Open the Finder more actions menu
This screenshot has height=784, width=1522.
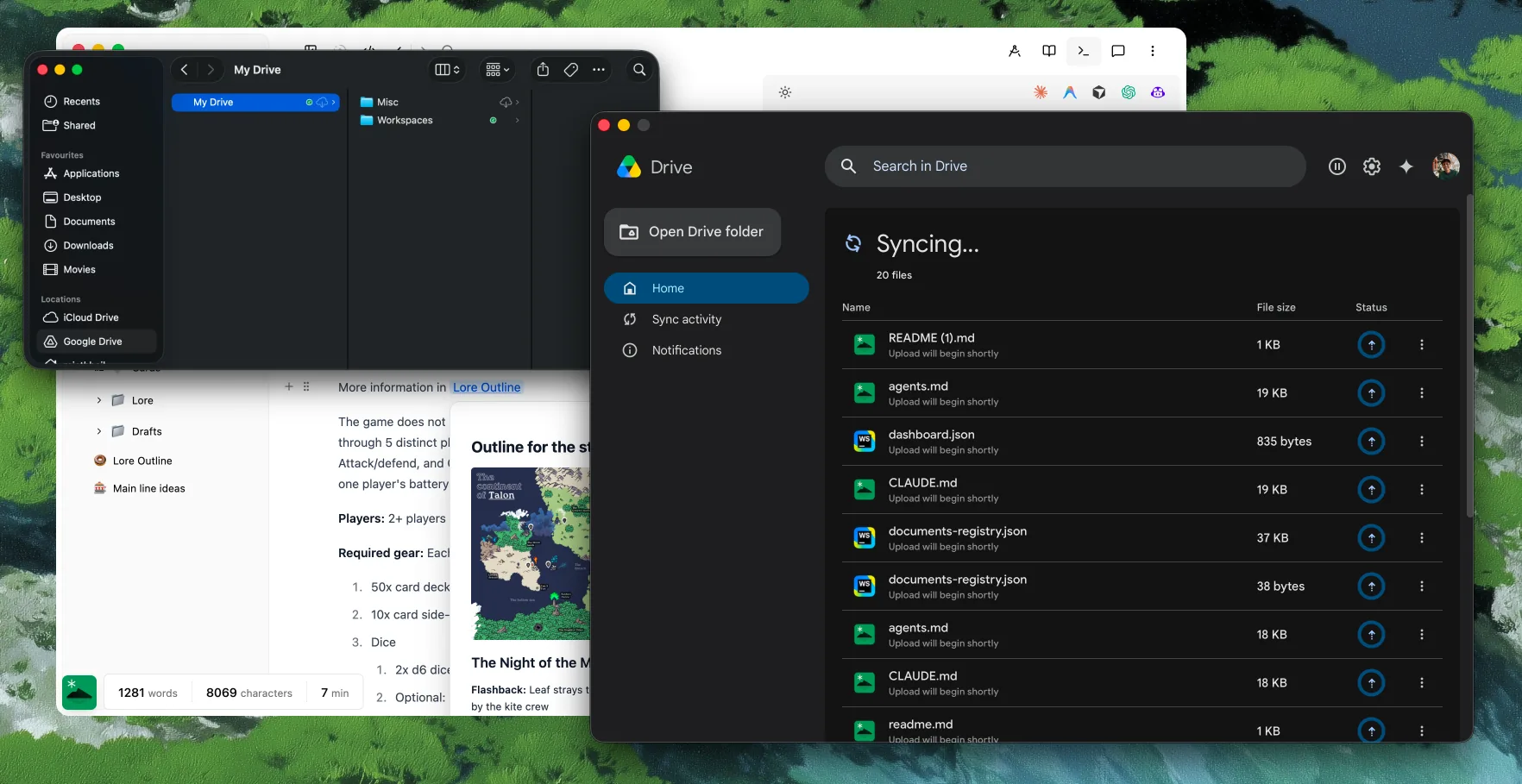point(599,70)
